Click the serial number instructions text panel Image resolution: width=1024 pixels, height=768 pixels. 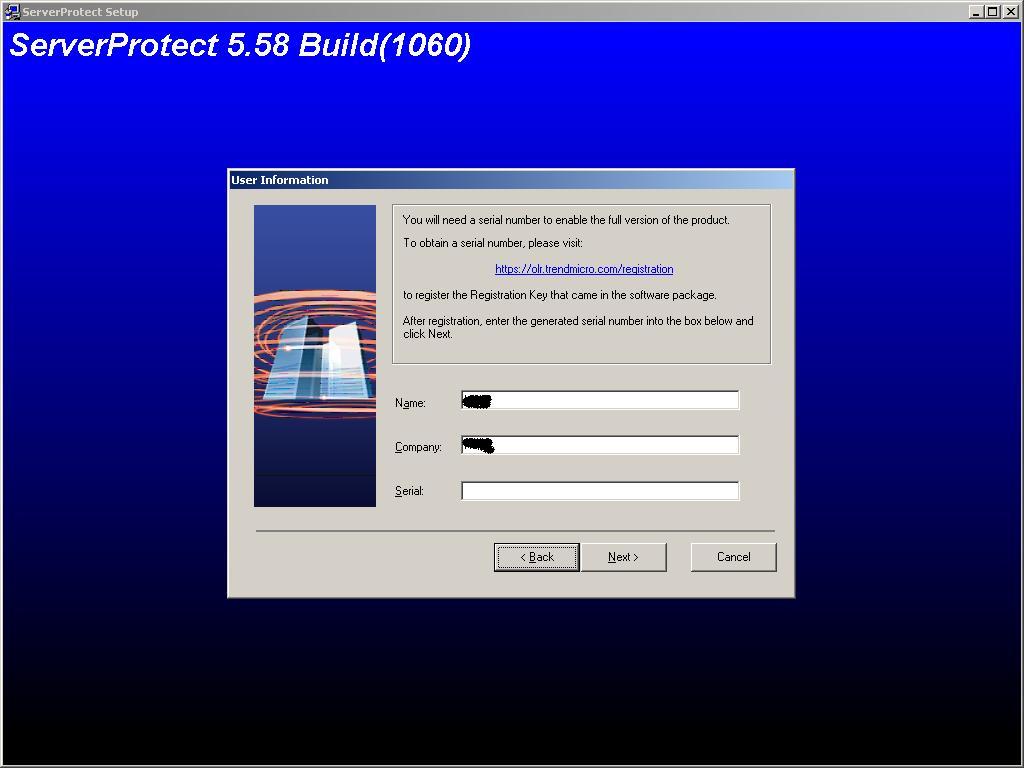[580, 283]
